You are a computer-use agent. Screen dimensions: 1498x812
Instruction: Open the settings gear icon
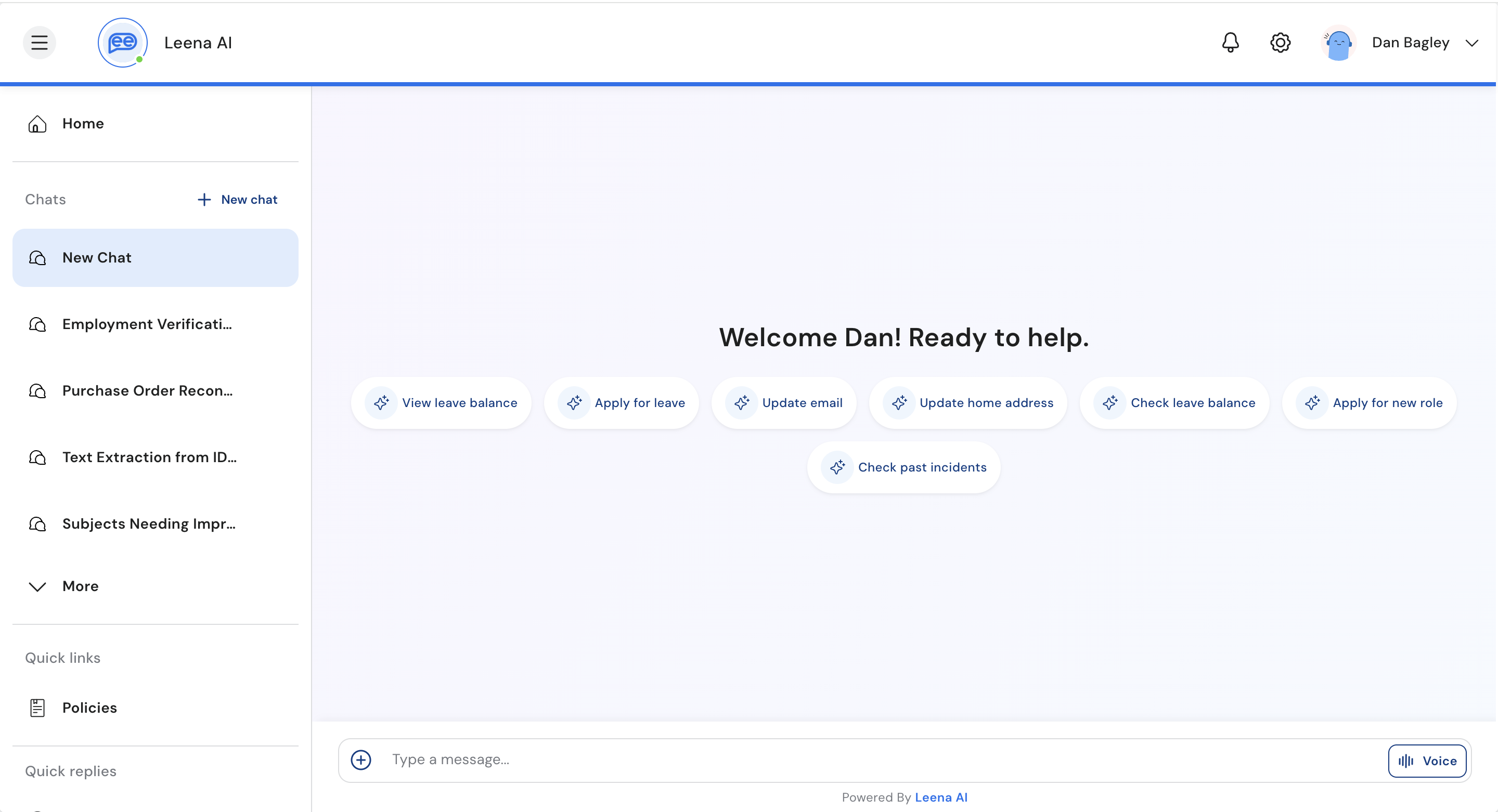click(x=1280, y=43)
